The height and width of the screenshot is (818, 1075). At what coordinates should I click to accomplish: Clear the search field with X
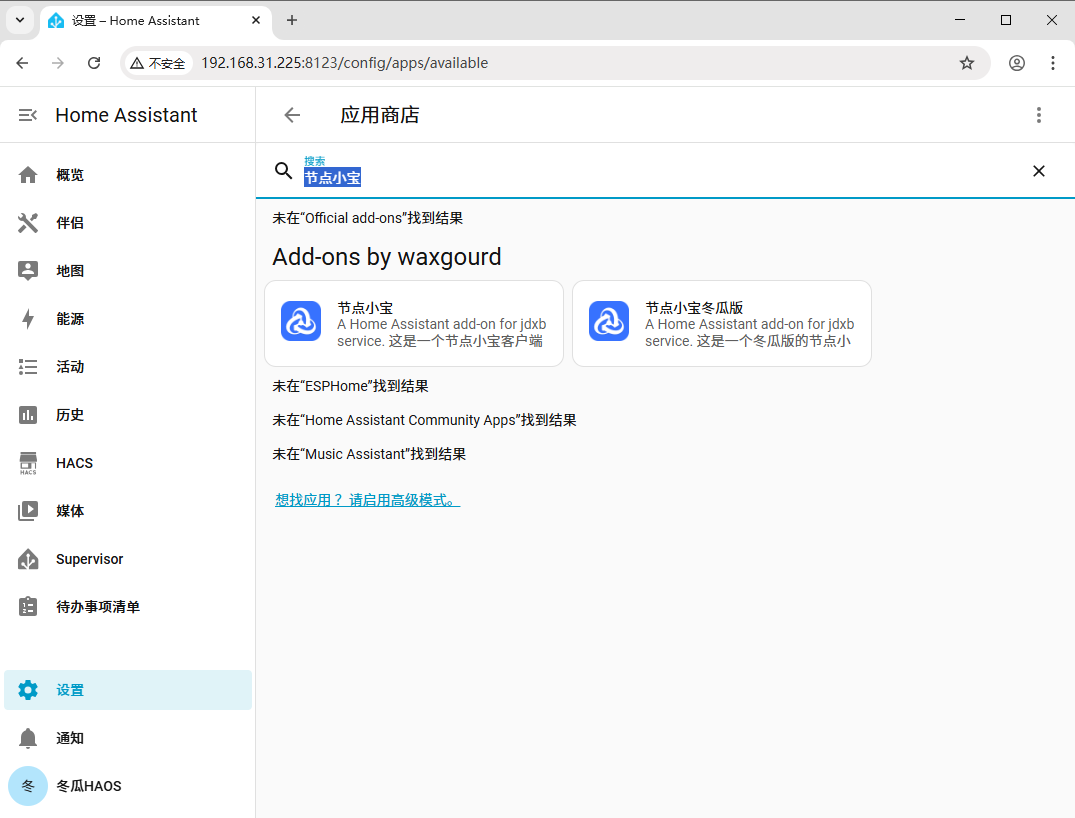(1039, 171)
